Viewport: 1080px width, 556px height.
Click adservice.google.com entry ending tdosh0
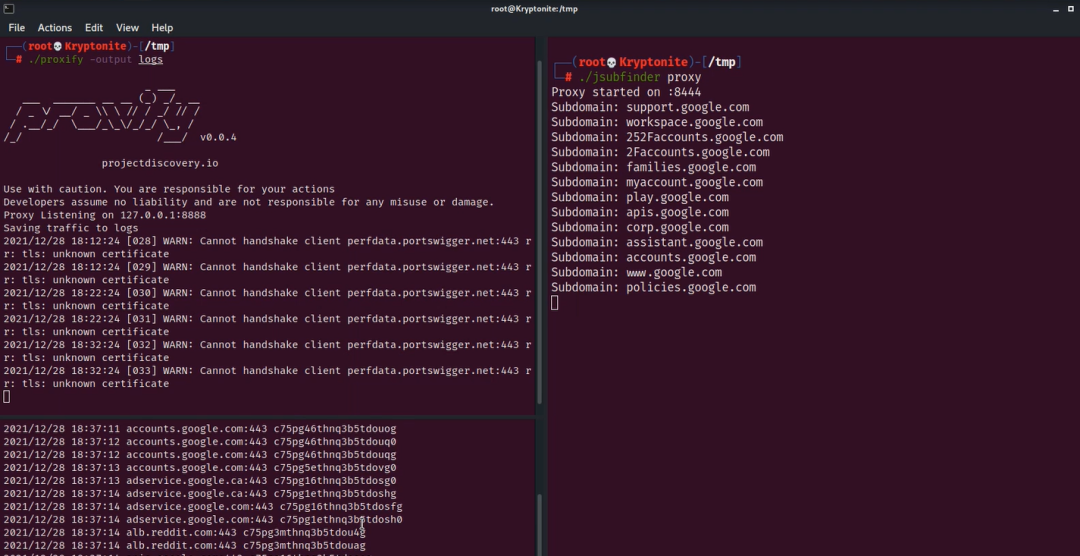pos(202,519)
